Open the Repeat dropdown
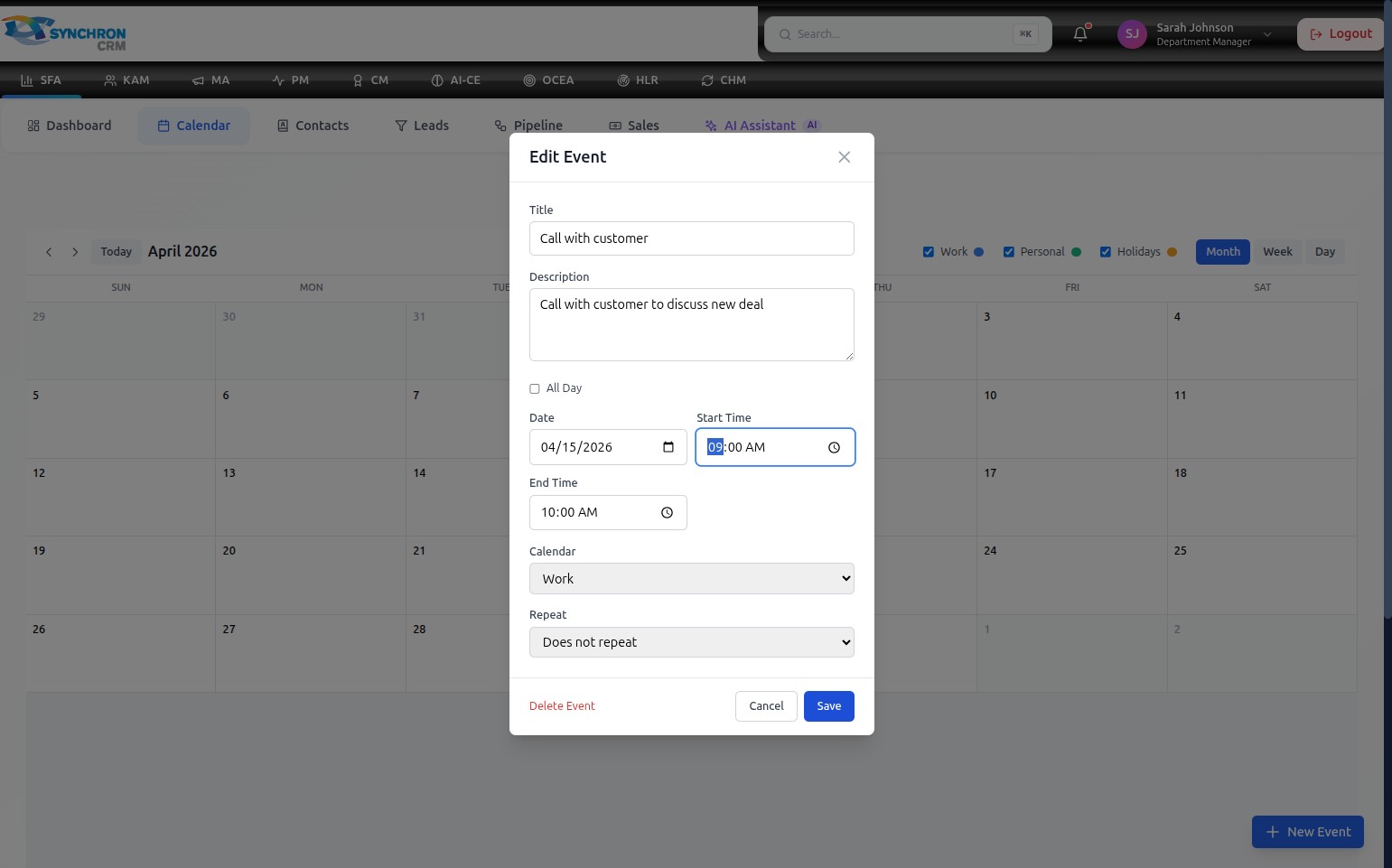Viewport: 1392px width, 868px height. tap(691, 642)
